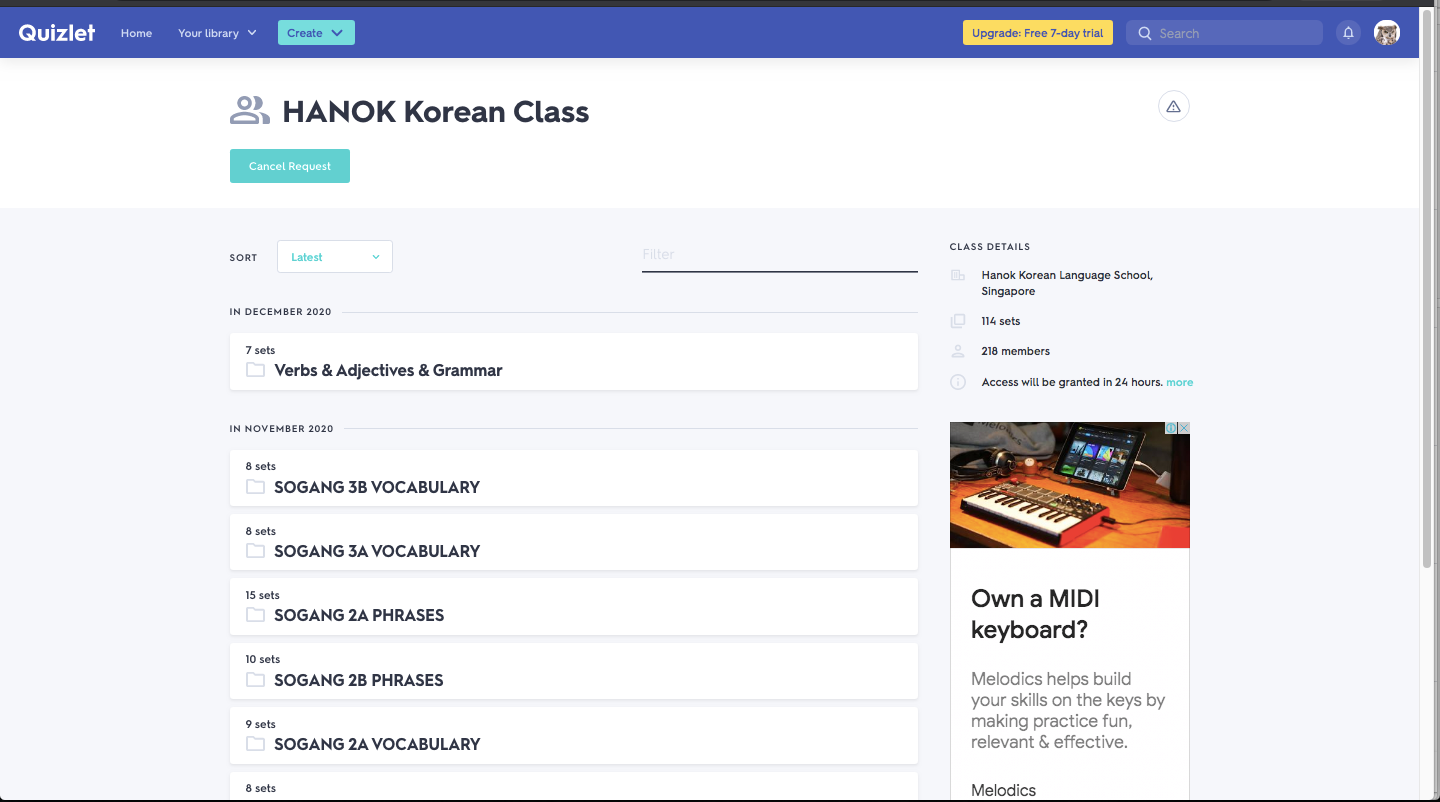Click folder icon for SOGANG 2A PHRASES
This screenshot has height=802, width=1440.
(x=255, y=615)
